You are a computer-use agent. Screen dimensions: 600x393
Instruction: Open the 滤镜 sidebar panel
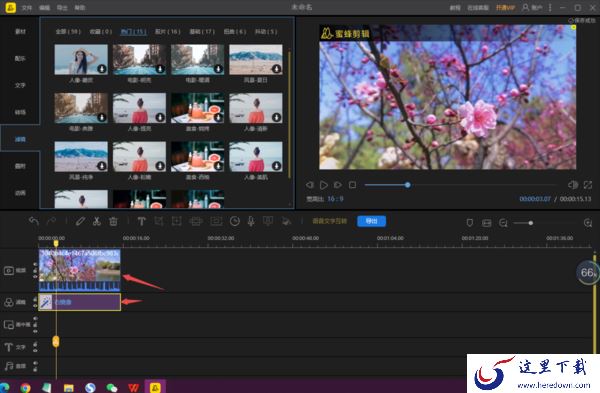click(x=20, y=139)
